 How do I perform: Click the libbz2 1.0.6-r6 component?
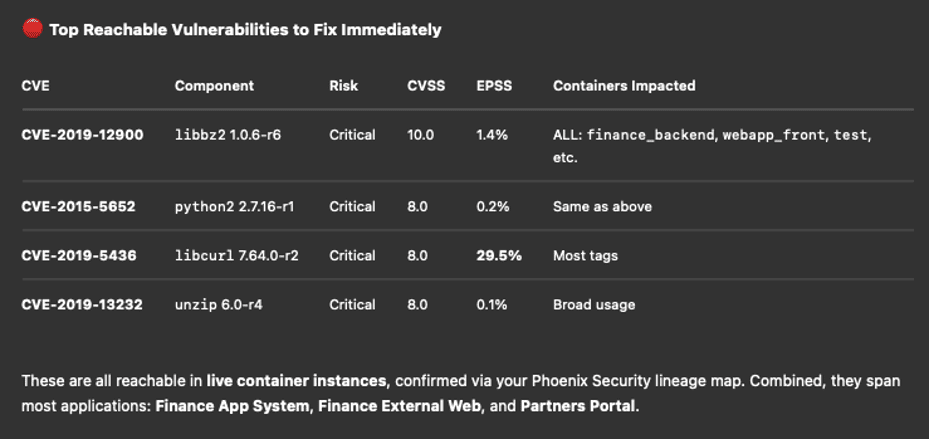[x=228, y=135]
